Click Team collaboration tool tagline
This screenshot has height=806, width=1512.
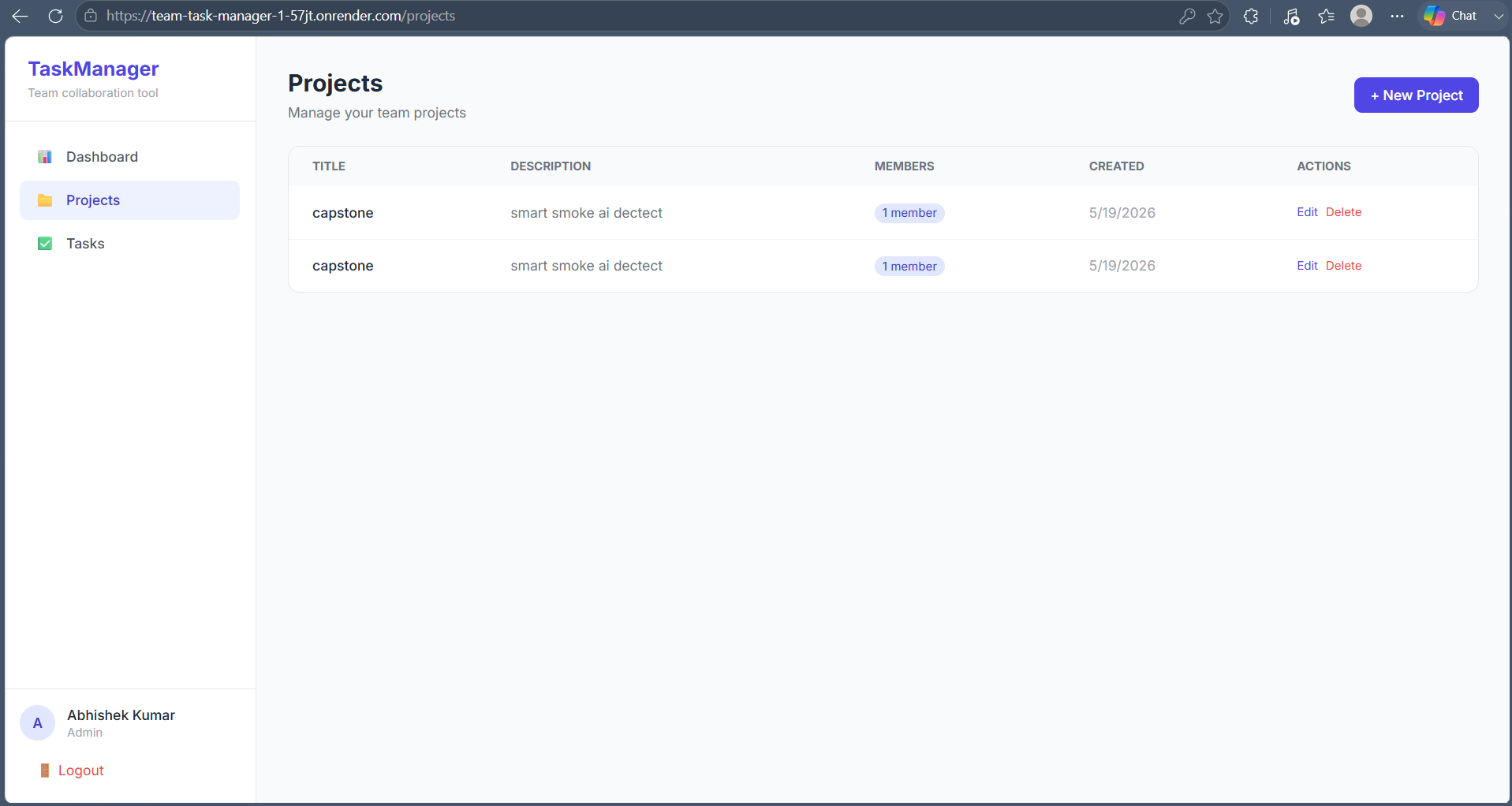pos(93,93)
